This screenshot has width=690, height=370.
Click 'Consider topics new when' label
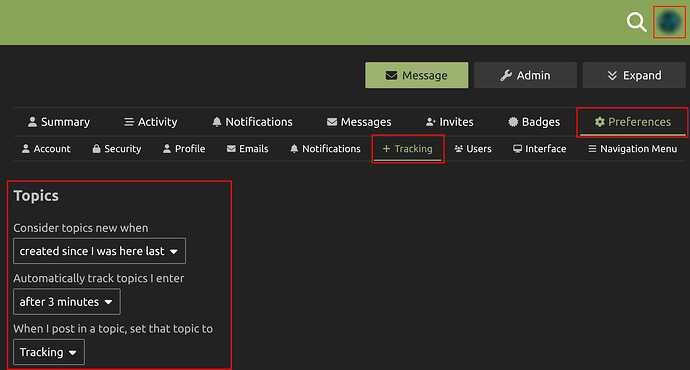point(81,228)
